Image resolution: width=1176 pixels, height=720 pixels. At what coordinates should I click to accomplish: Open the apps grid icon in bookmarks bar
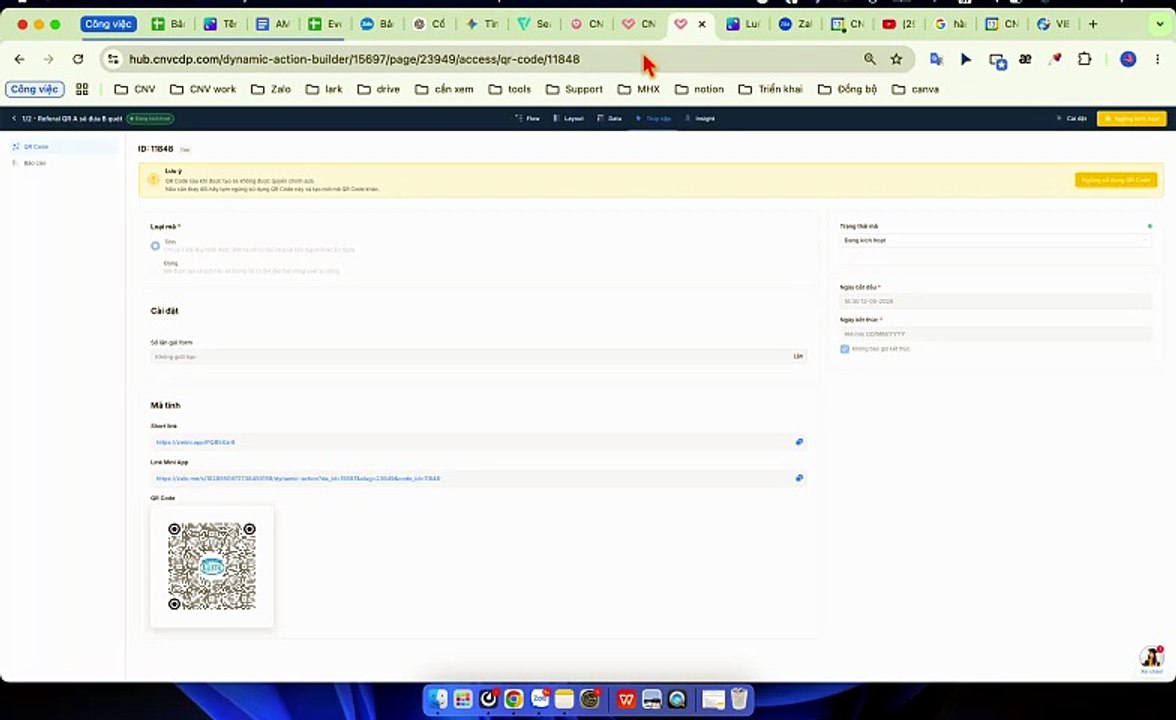82,89
